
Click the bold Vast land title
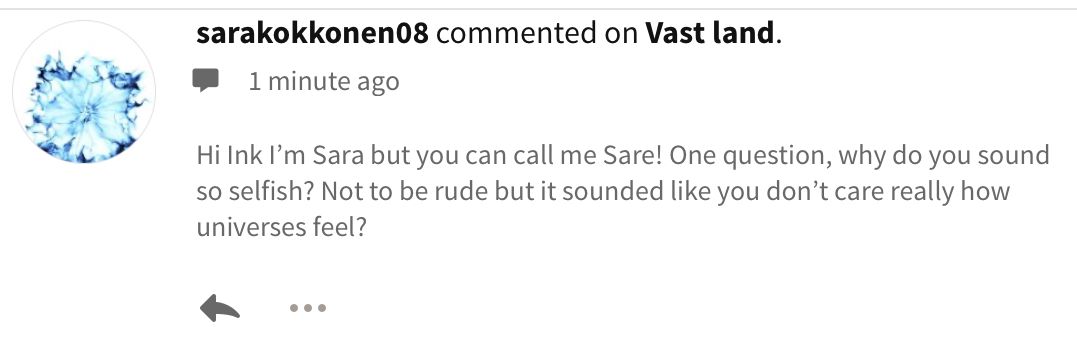point(710,33)
